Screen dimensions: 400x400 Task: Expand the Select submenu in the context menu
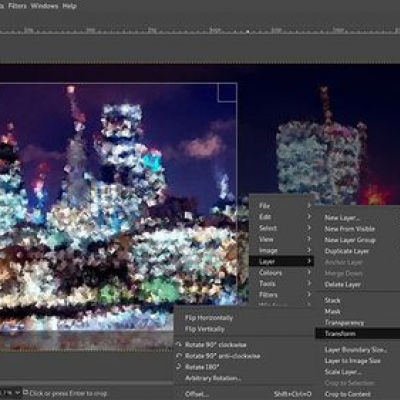click(282, 228)
